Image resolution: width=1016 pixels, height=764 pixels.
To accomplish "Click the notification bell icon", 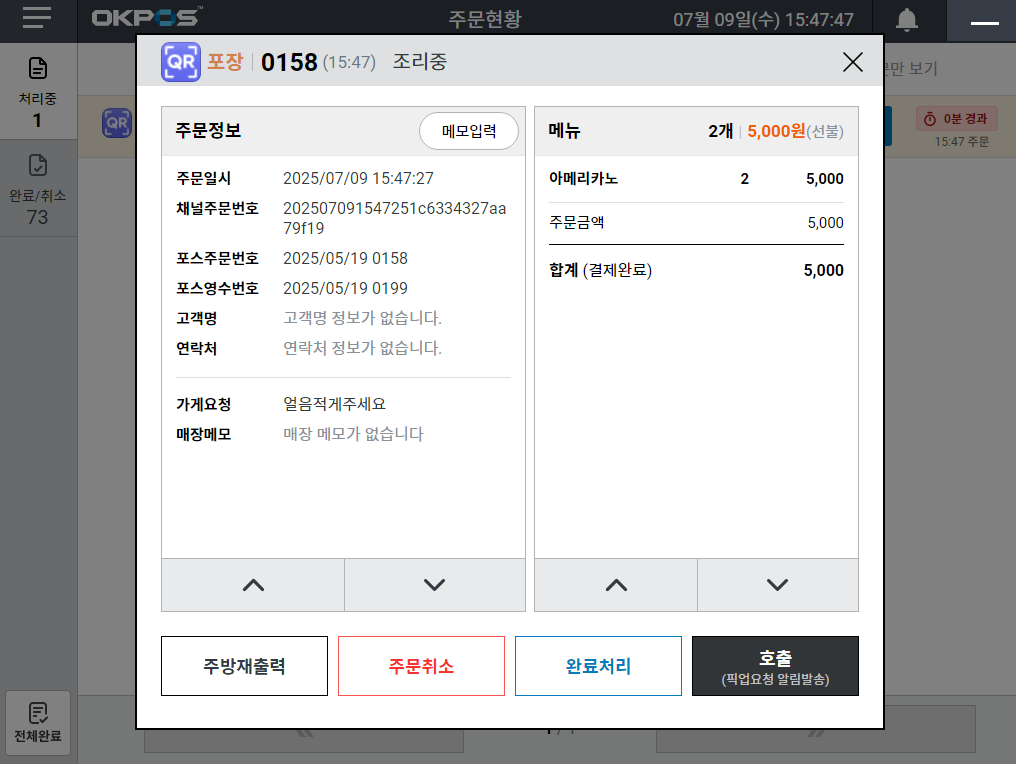I will click(907, 20).
